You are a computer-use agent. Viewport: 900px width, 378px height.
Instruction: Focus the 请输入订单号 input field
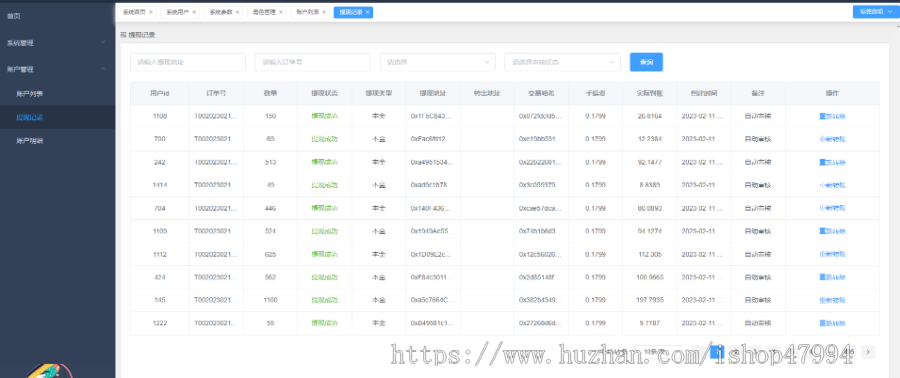(x=312, y=62)
